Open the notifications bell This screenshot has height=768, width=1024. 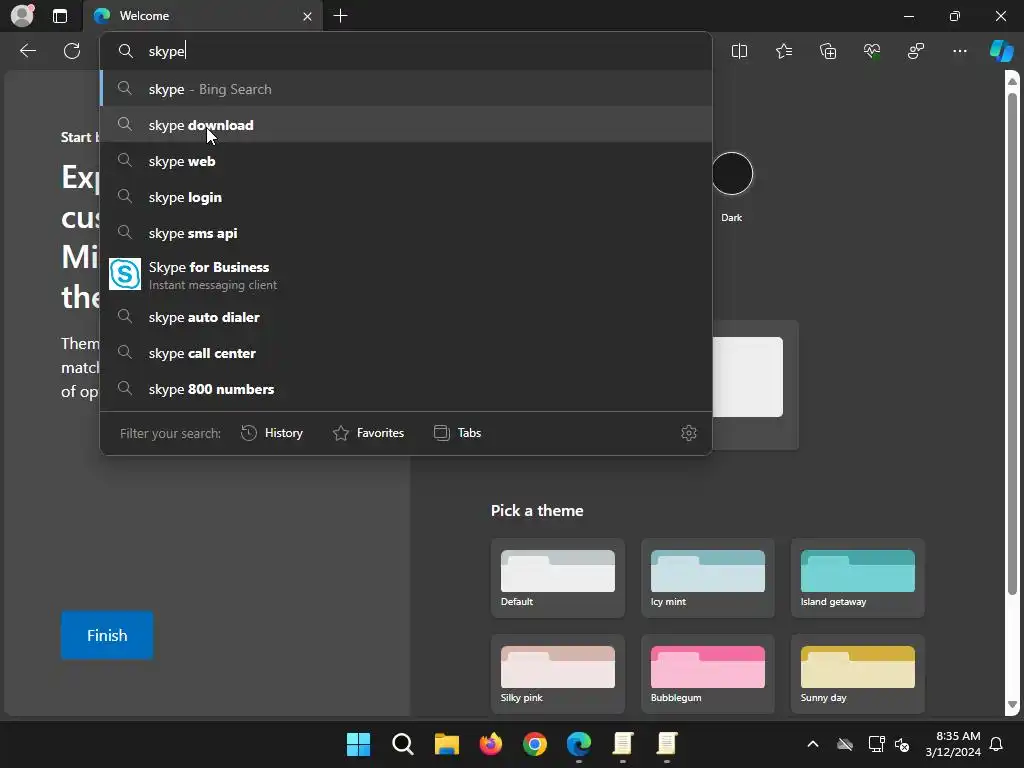click(997, 744)
